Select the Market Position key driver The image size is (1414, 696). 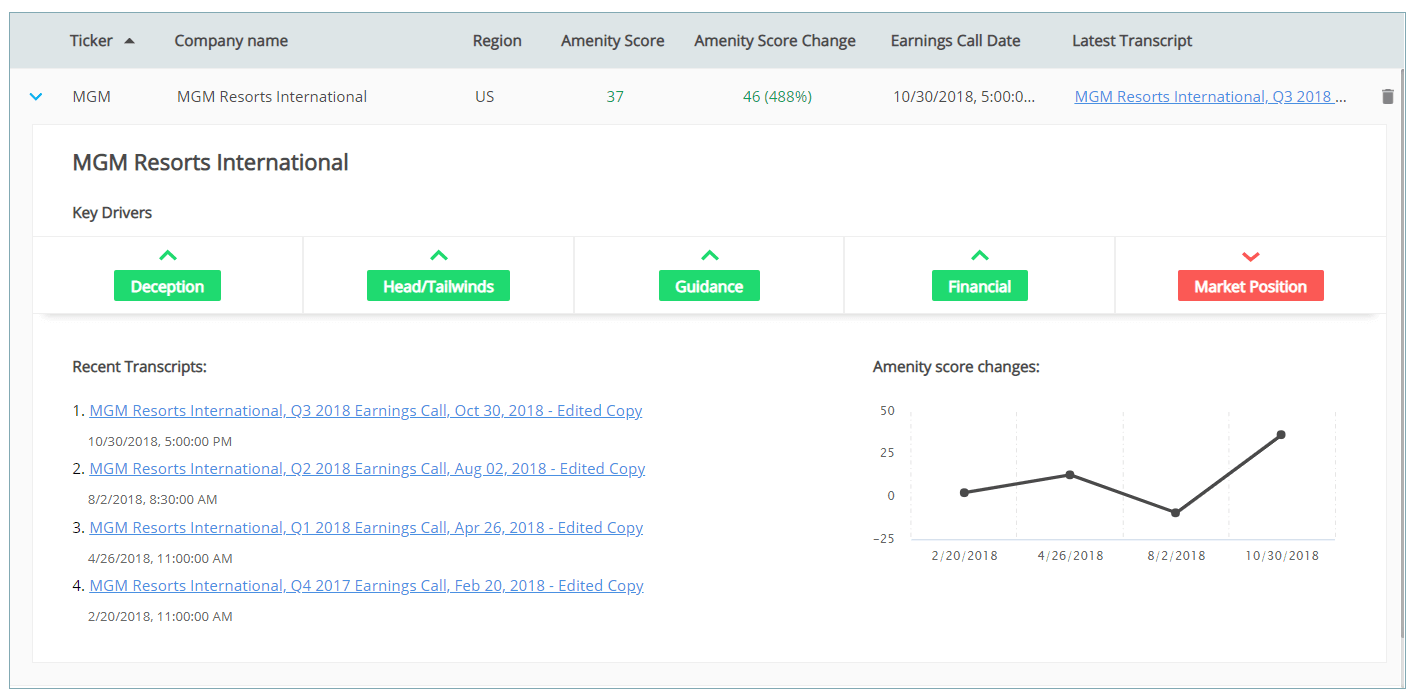click(x=1250, y=286)
